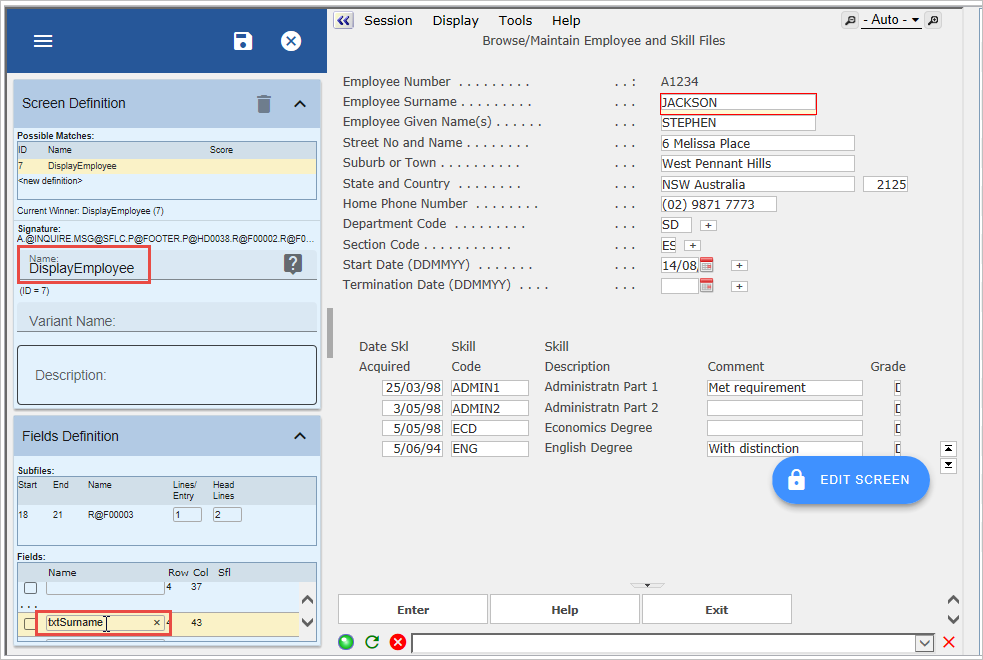Click the command line input box

[665, 643]
